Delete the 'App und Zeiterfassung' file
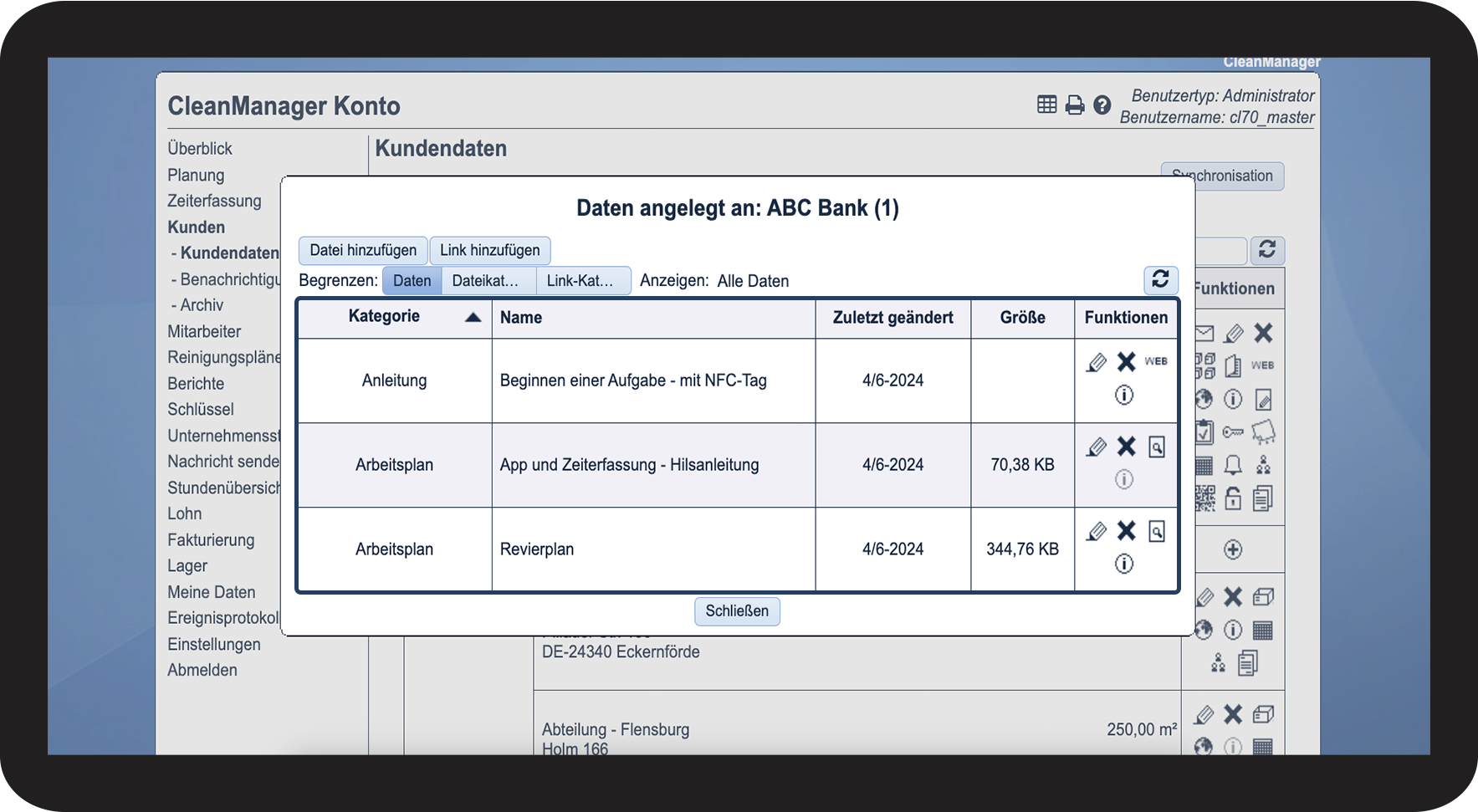1478x812 pixels. pos(1127,447)
